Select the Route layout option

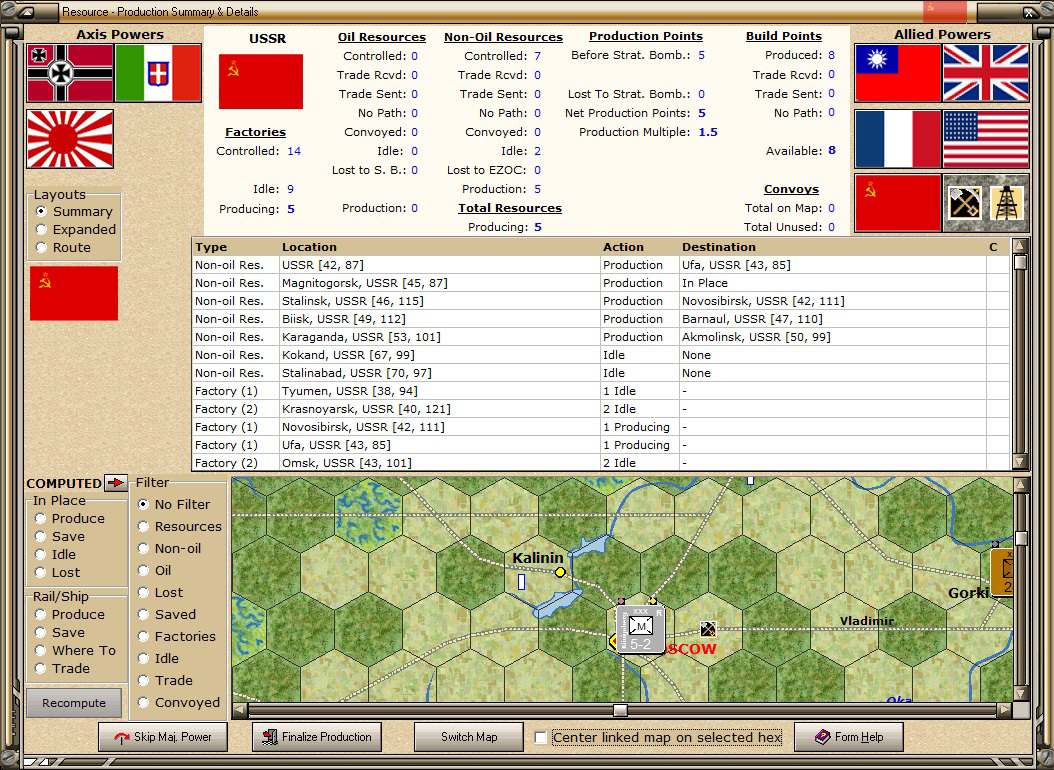click(x=41, y=247)
